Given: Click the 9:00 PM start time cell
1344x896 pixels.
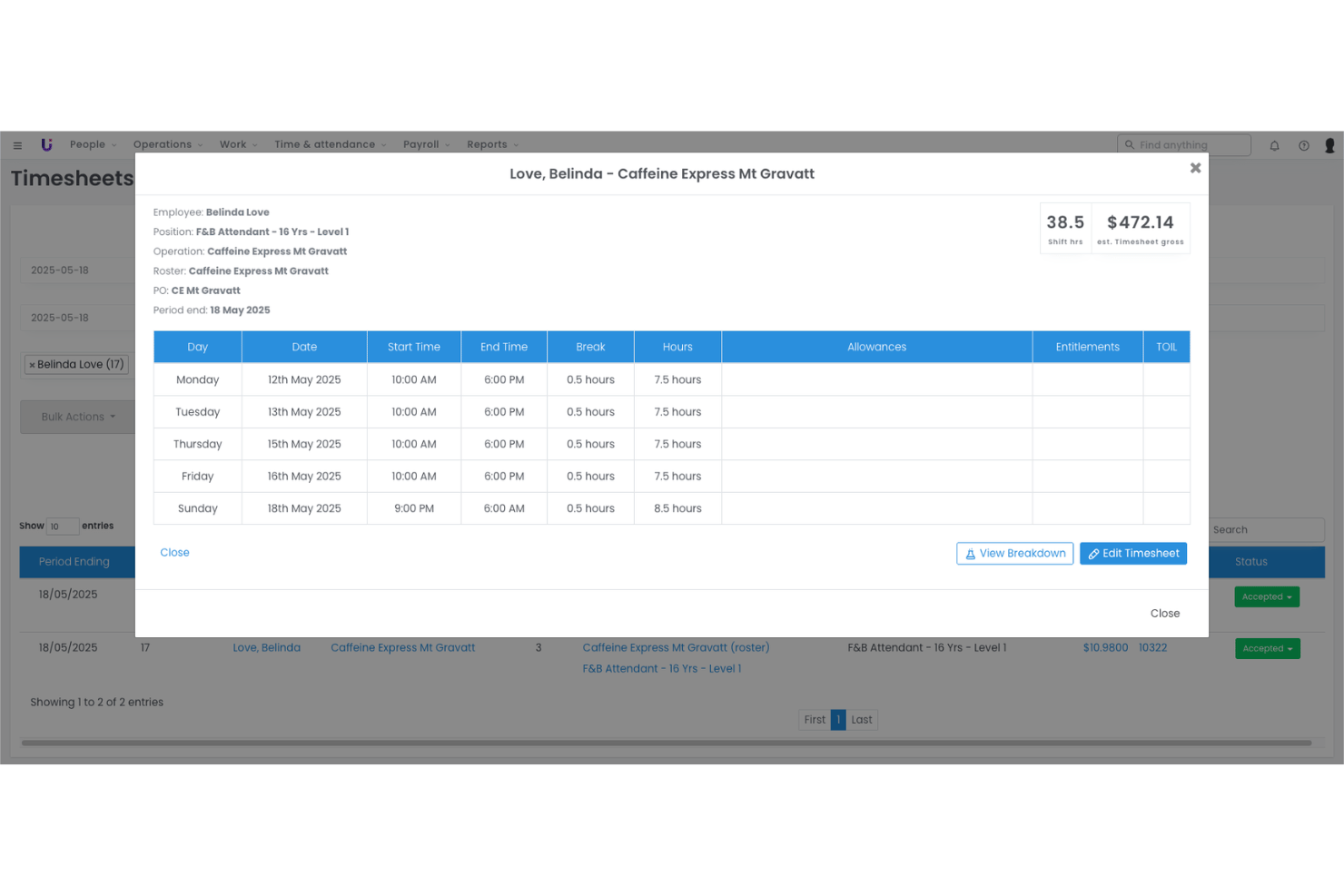Looking at the screenshot, I should tap(414, 508).
